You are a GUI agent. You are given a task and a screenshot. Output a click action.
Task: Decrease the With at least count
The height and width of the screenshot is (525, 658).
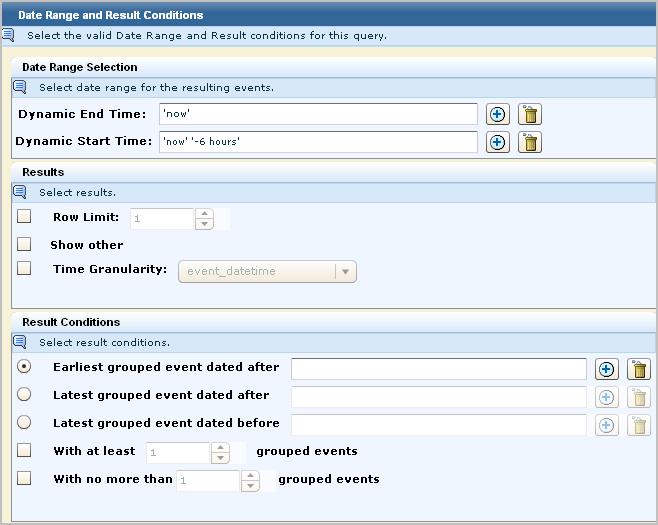coord(220,458)
